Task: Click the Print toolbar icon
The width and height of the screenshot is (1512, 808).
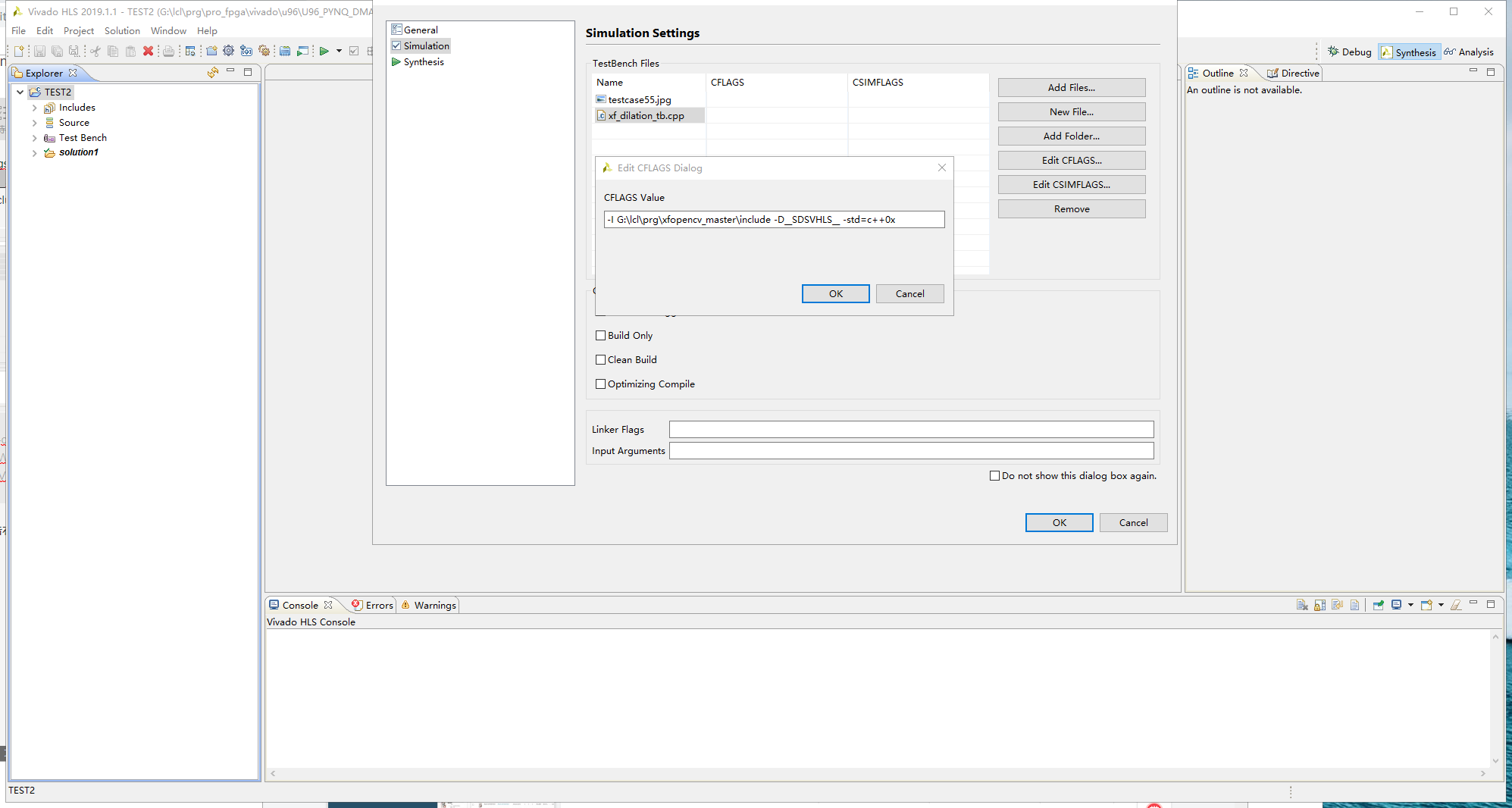Action: [168, 51]
